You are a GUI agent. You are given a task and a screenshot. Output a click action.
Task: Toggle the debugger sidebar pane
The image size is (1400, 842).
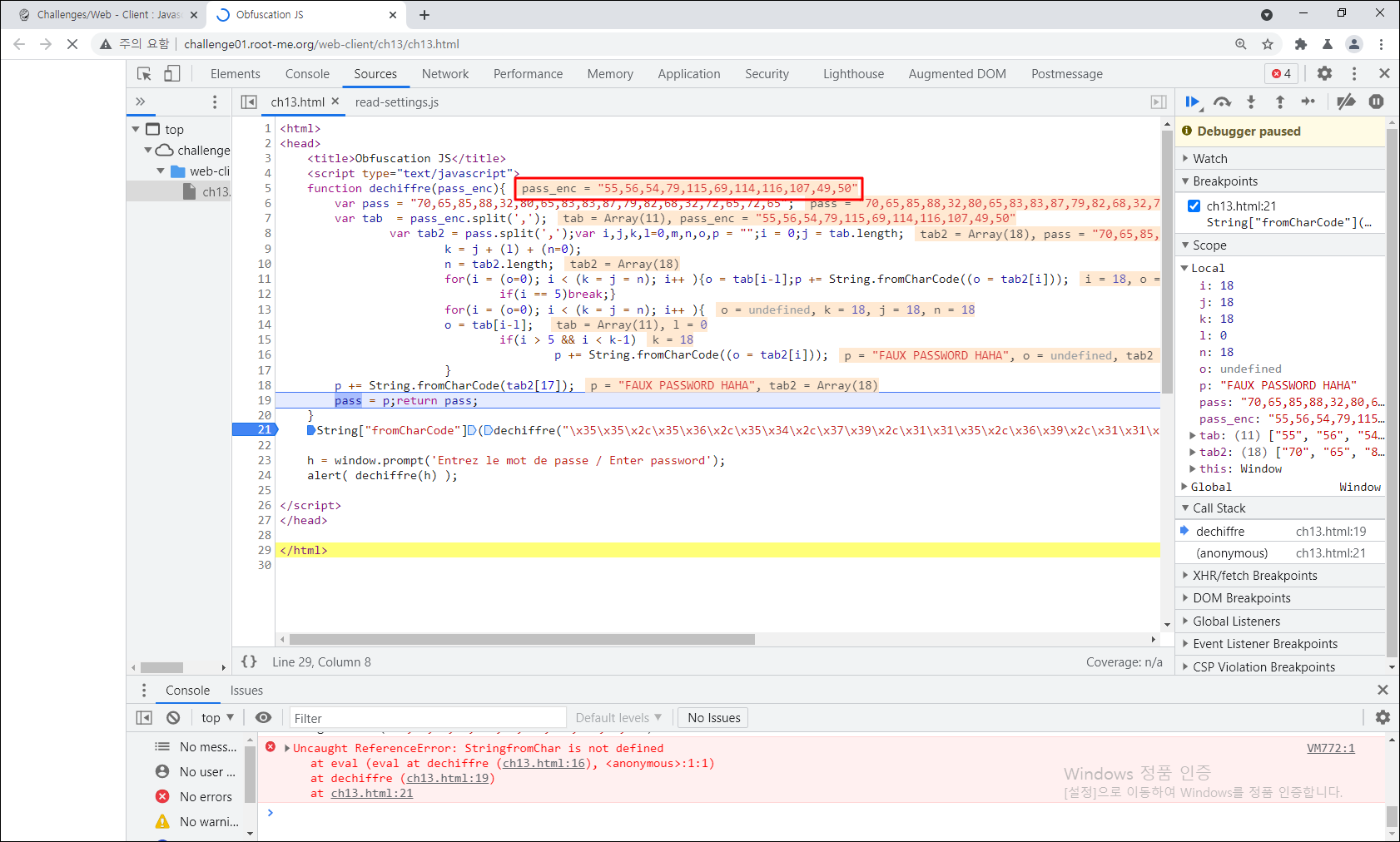(x=1159, y=102)
